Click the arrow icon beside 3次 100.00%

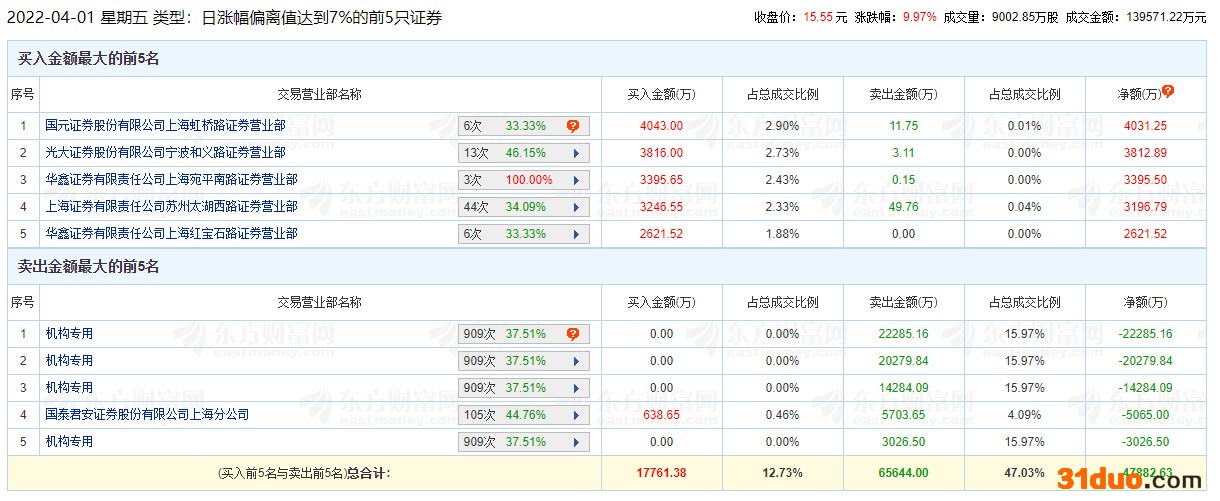pyautogui.click(x=576, y=180)
